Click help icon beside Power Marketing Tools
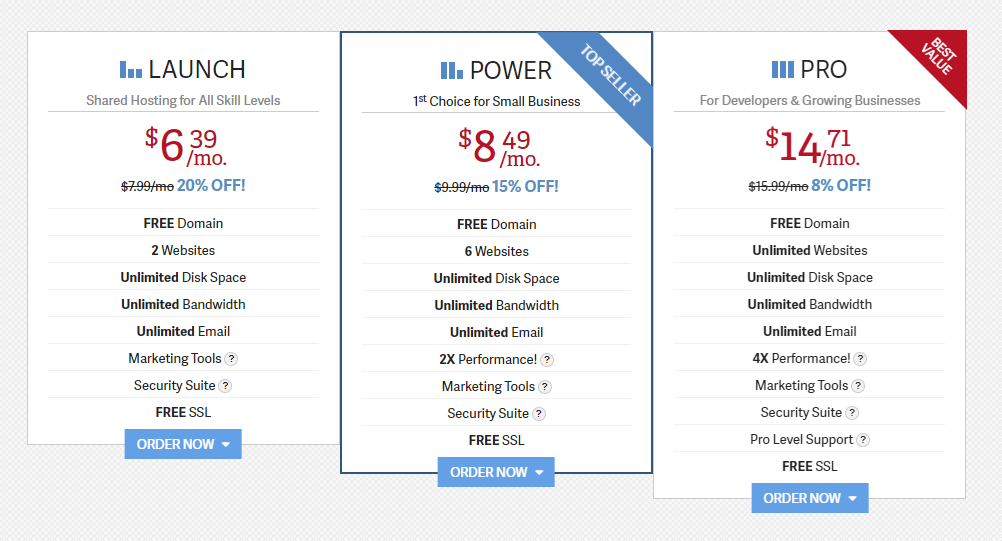The height and width of the screenshot is (541, 1002). click(x=544, y=387)
